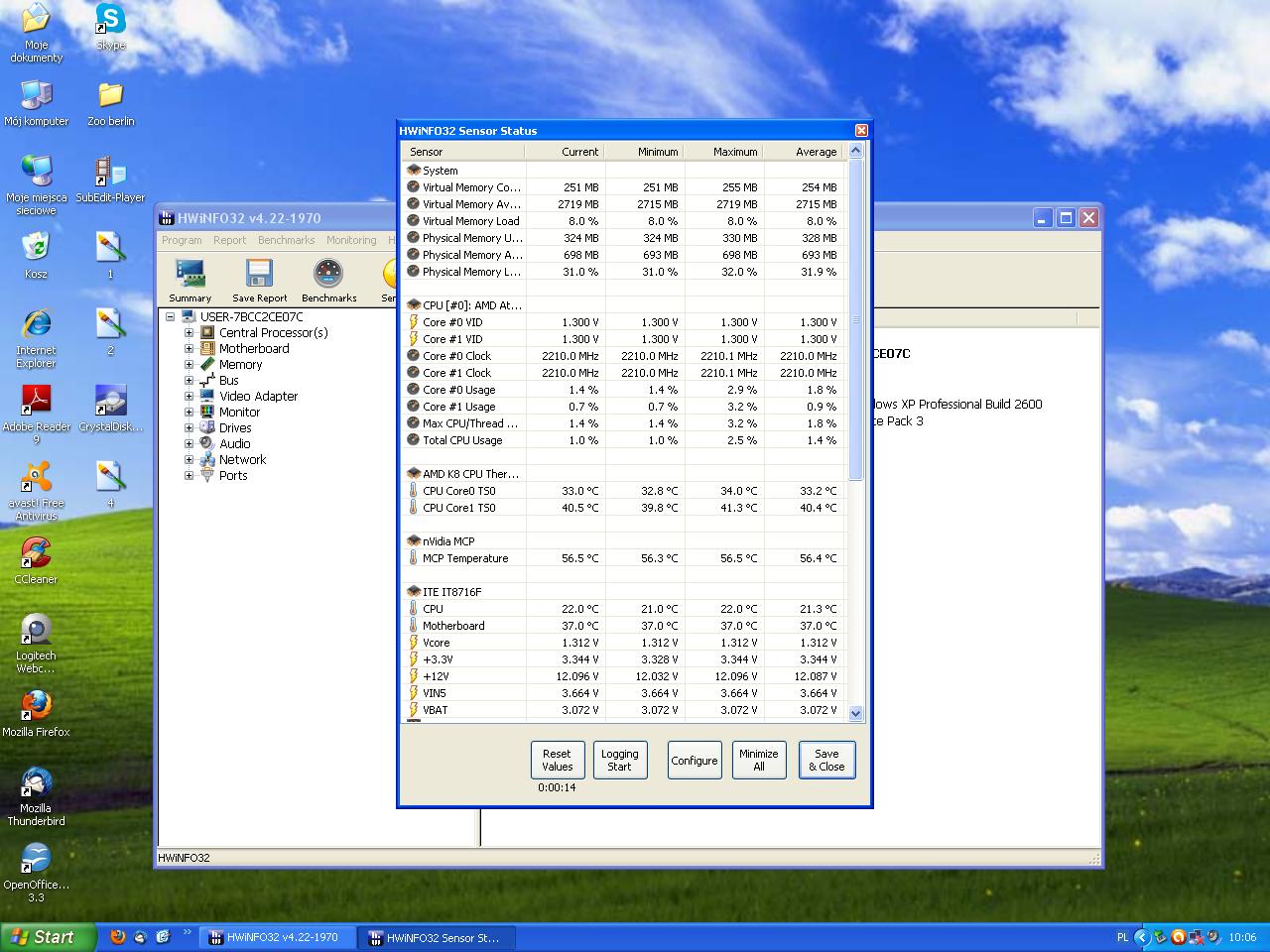This screenshot has height=952, width=1270.
Task: Select the Vcore sensor row
Action: pos(624,643)
